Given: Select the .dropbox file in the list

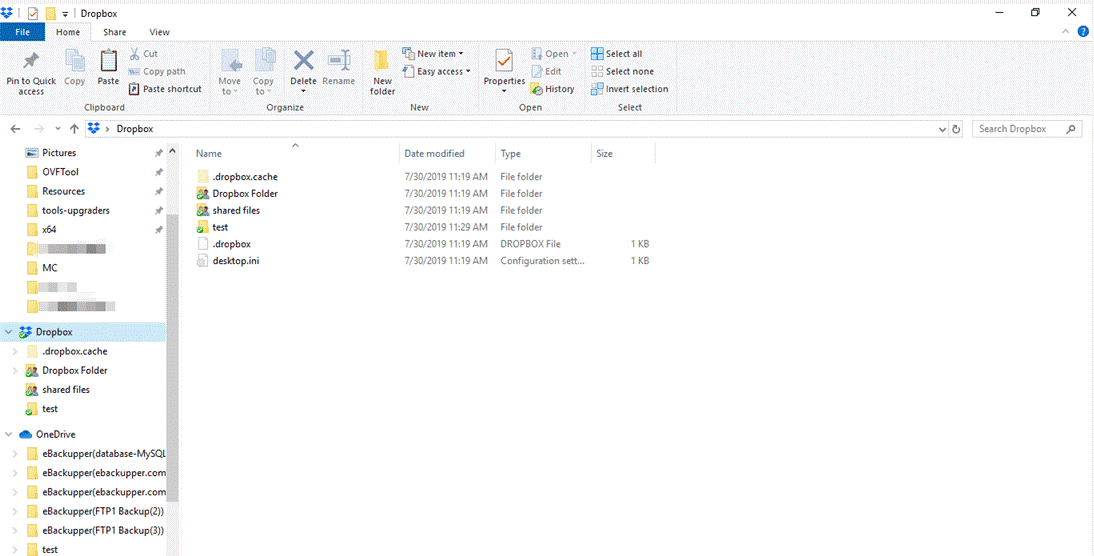Looking at the screenshot, I should pyautogui.click(x=232, y=244).
